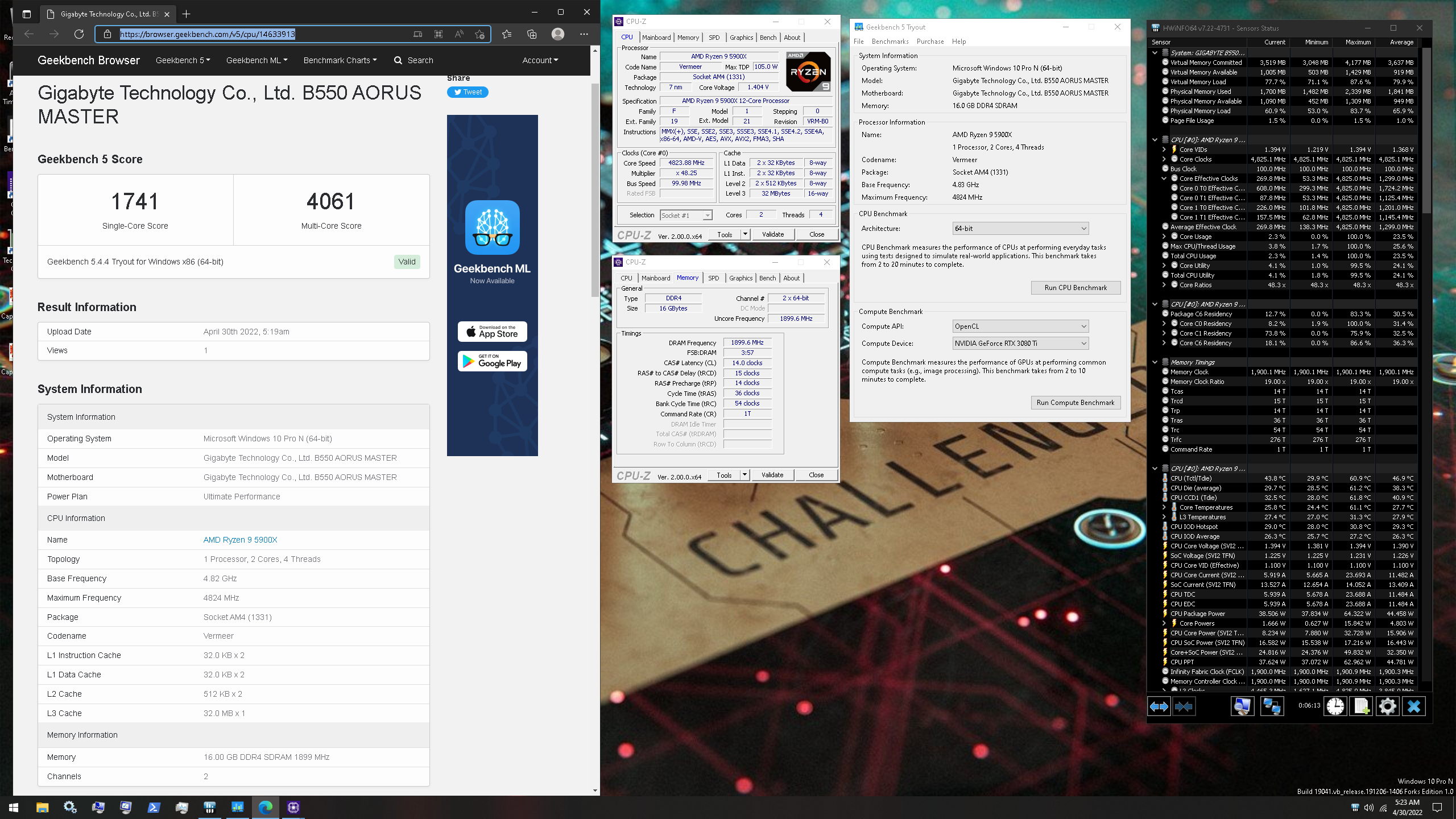Switch to SPD tab in upper CPU-Z
This screenshot has height=819, width=1456.
pos(714,38)
